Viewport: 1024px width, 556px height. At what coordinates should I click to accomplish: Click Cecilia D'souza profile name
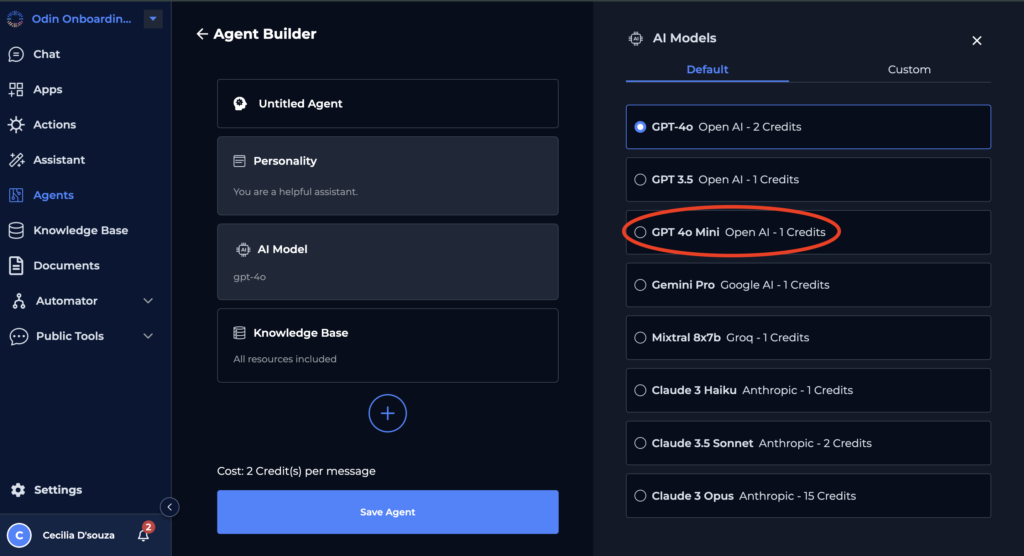pyautogui.click(x=78, y=535)
